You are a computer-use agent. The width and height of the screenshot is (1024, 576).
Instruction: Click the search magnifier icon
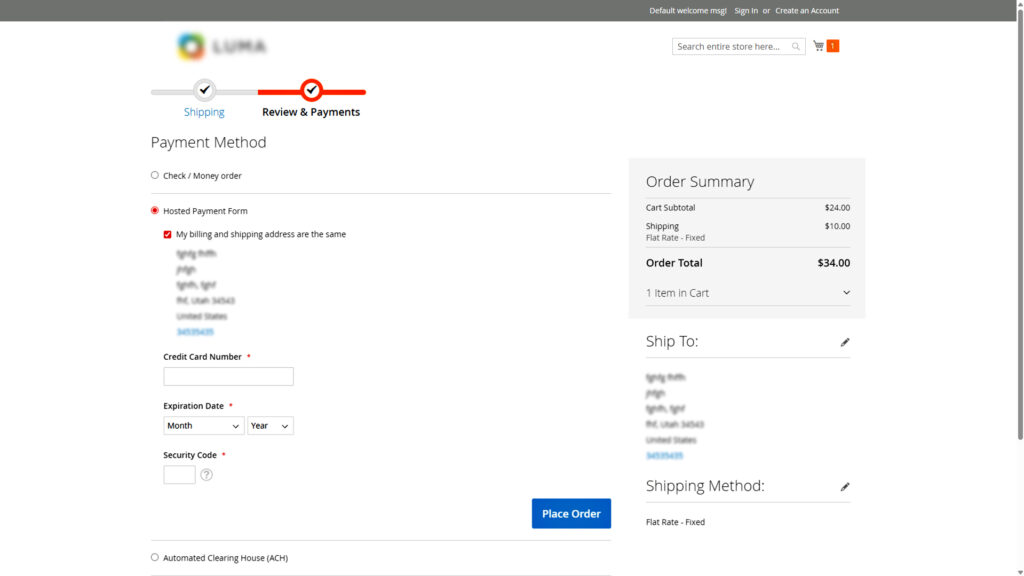pyautogui.click(x=796, y=45)
